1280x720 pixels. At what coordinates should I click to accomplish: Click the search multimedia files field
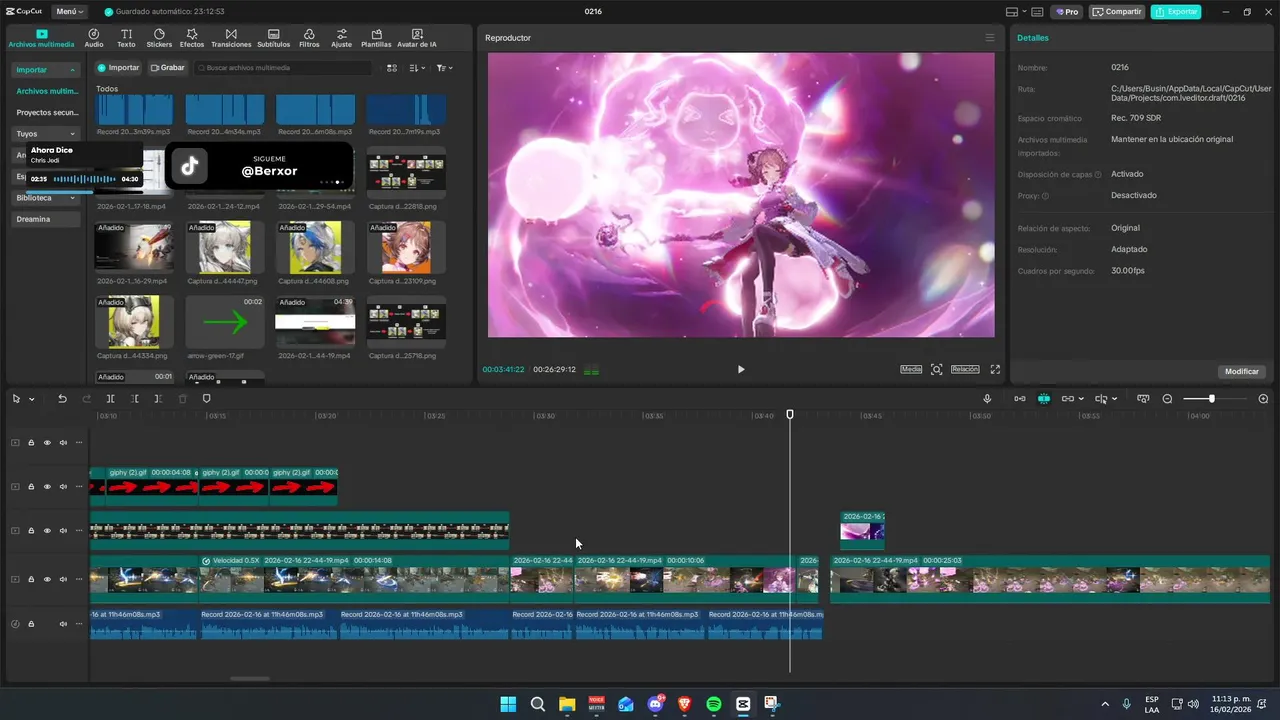[284, 68]
